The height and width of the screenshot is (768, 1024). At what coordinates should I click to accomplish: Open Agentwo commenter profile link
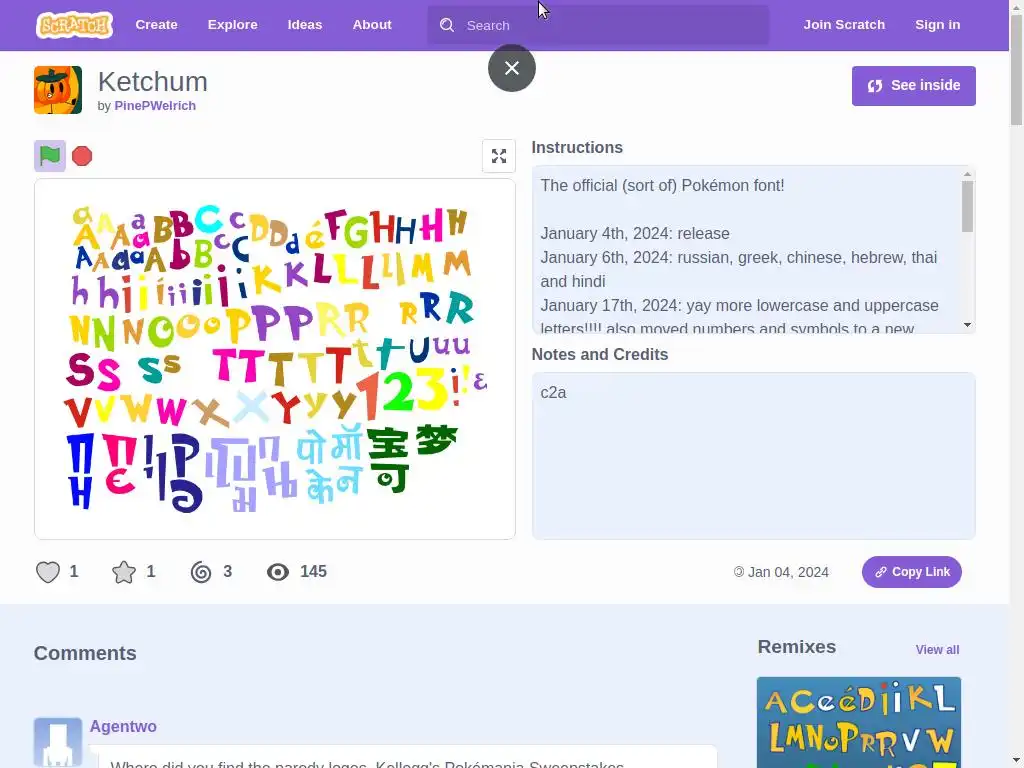(x=123, y=726)
